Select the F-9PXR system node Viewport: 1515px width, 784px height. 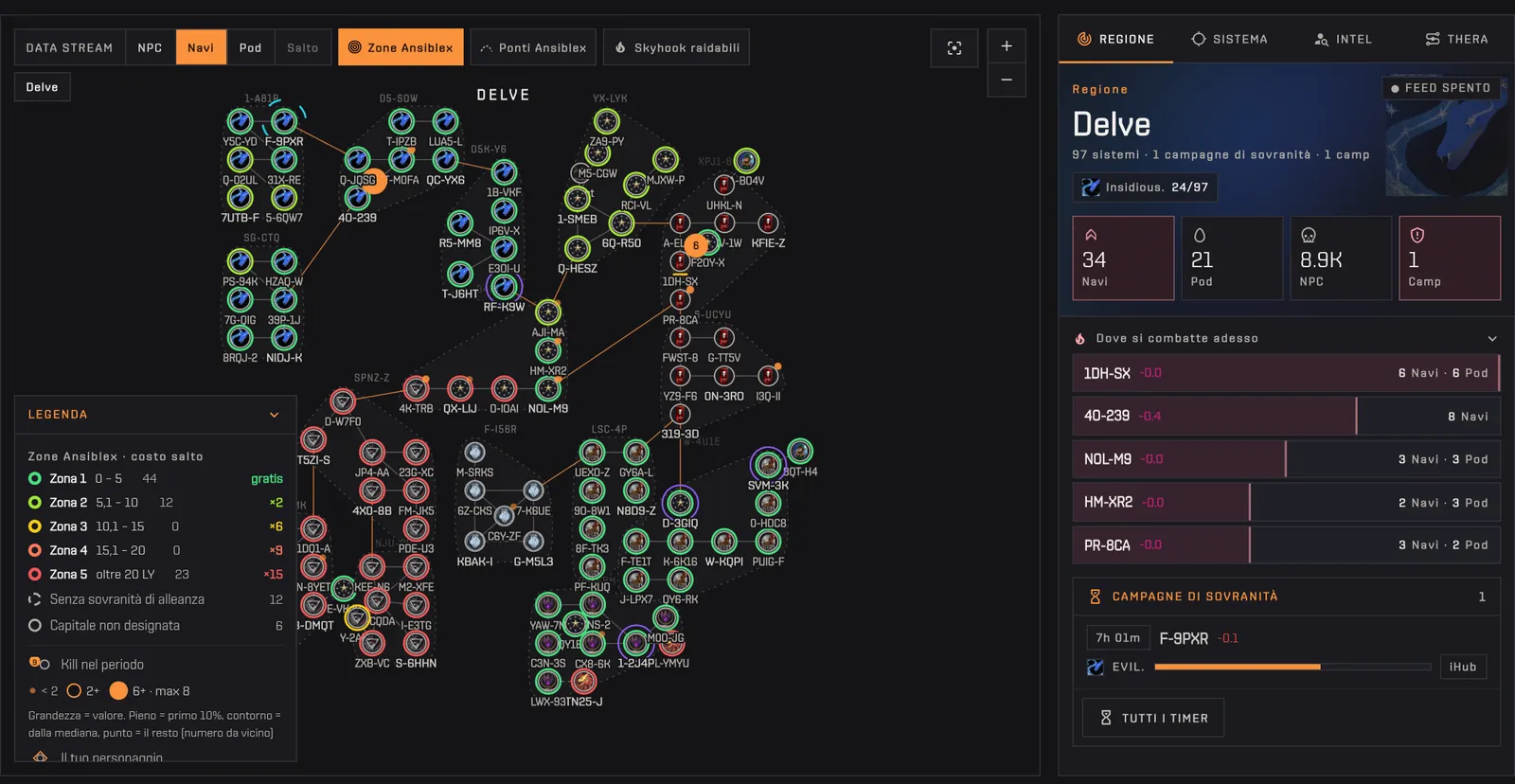[x=284, y=121]
